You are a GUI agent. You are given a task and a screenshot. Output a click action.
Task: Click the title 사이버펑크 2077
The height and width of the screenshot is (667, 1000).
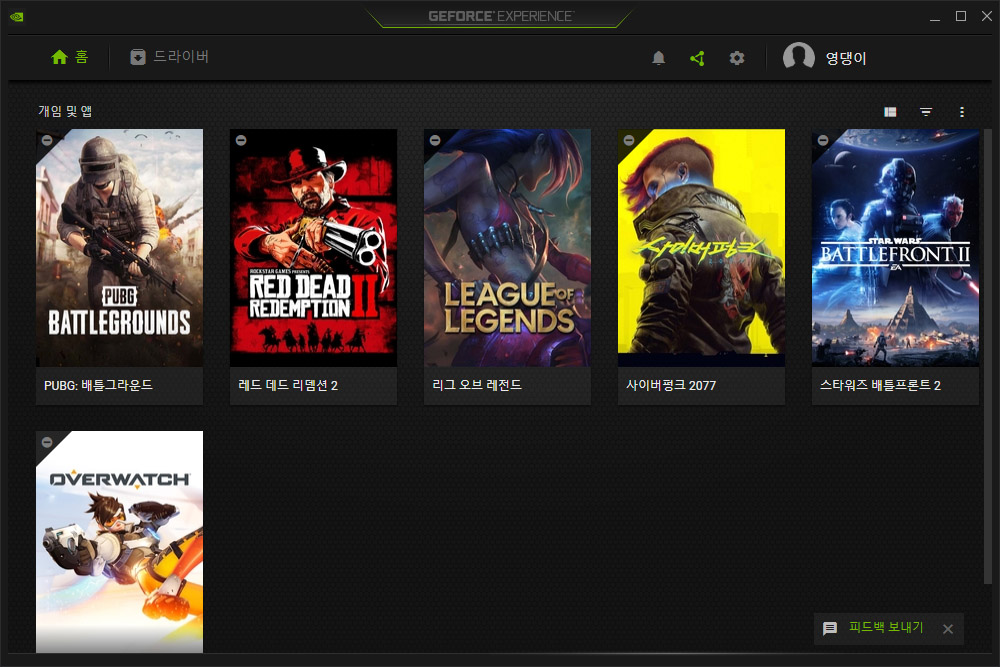[671, 385]
